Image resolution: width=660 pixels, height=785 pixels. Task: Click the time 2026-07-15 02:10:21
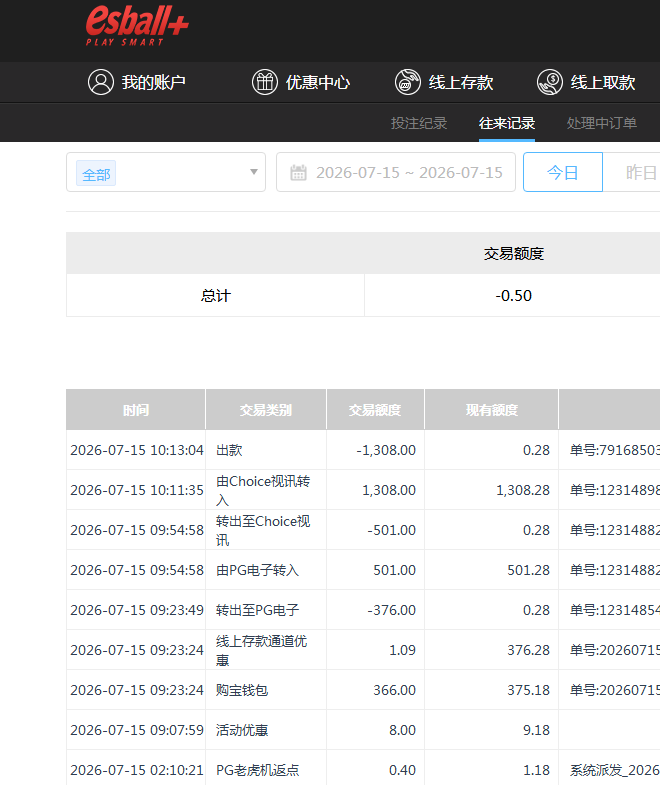pyautogui.click(x=137, y=770)
